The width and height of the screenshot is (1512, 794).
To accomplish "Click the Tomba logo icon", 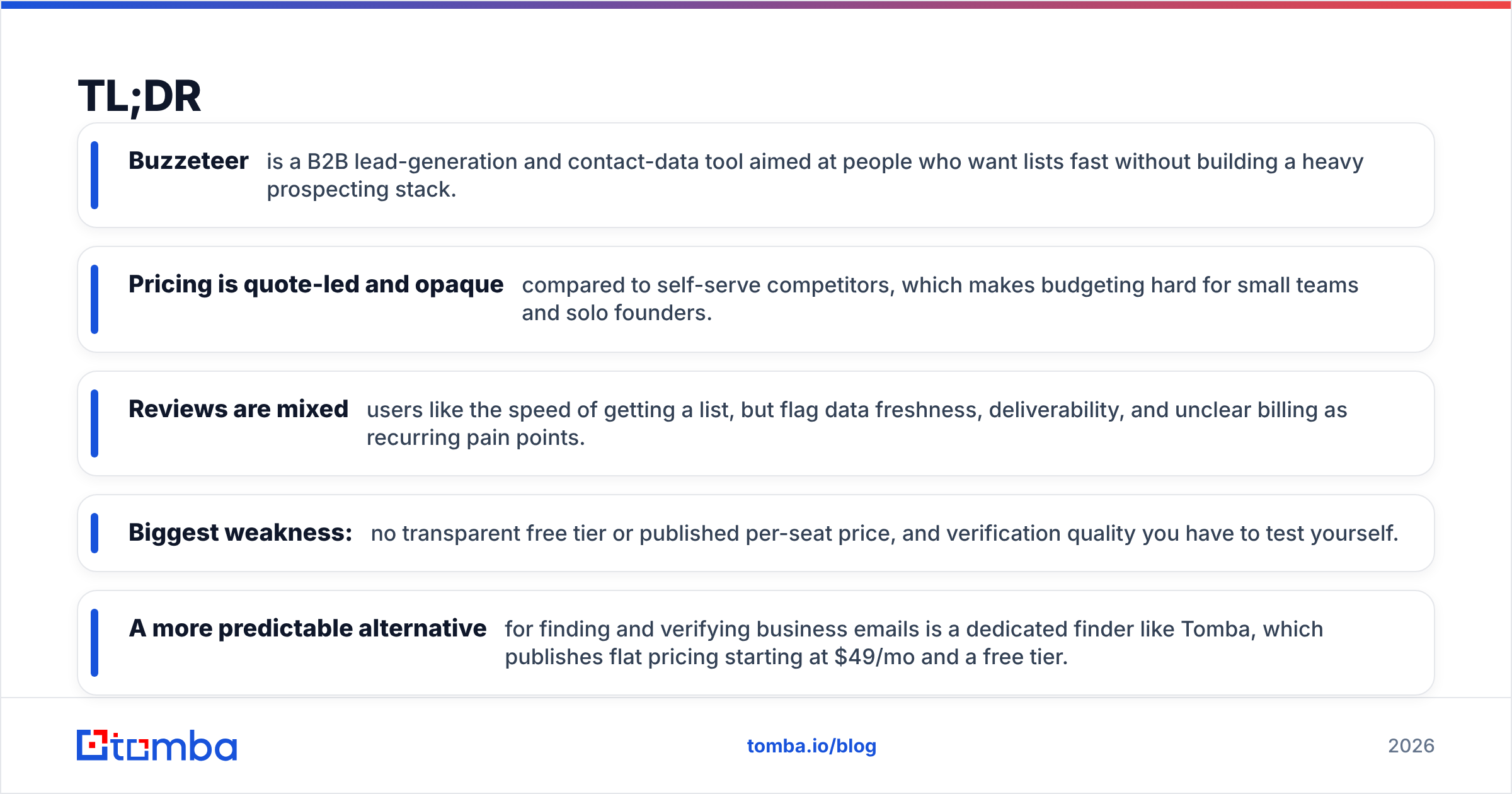I will pos(156,745).
